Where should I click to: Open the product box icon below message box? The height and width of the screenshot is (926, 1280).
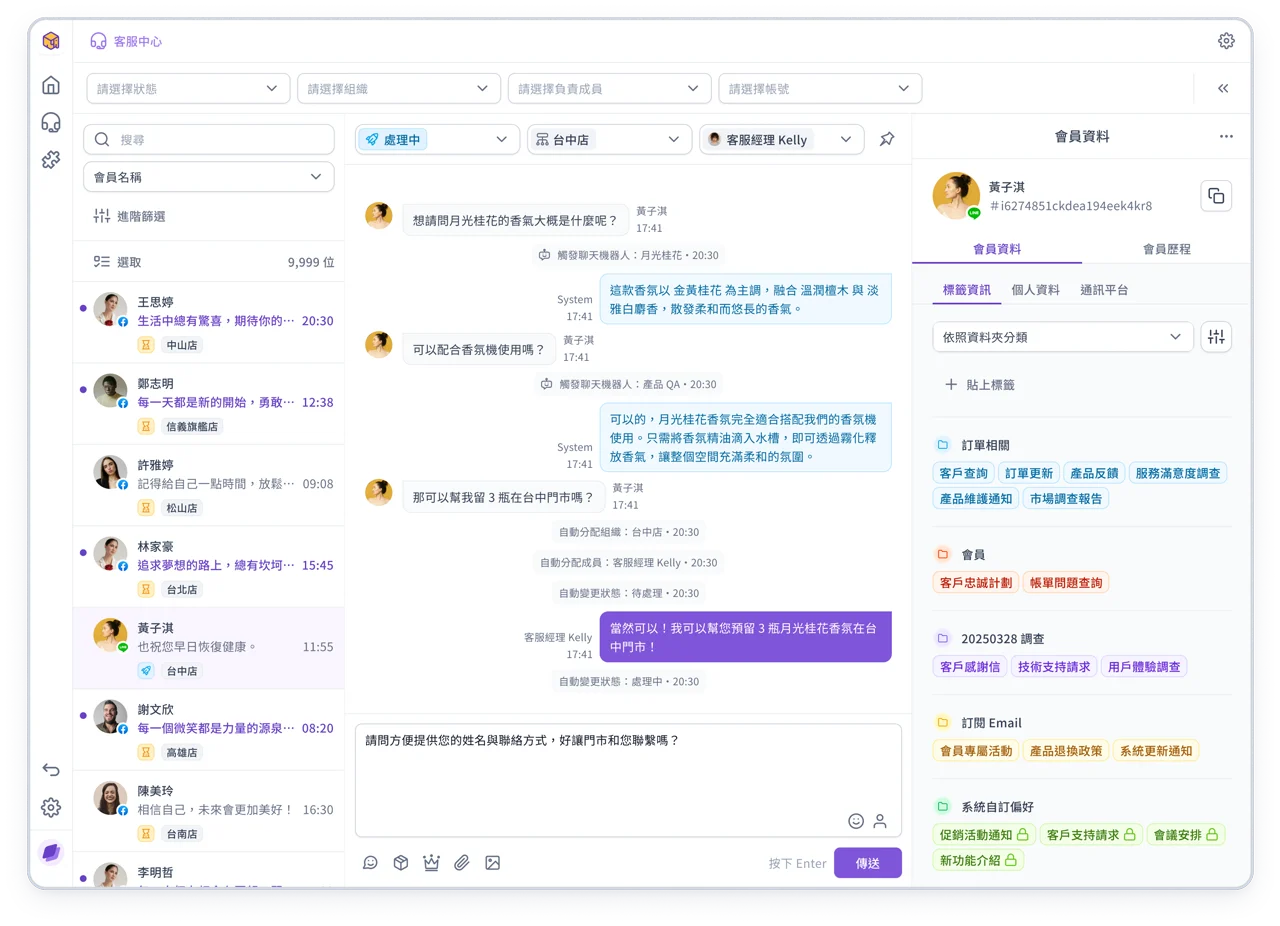(401, 862)
